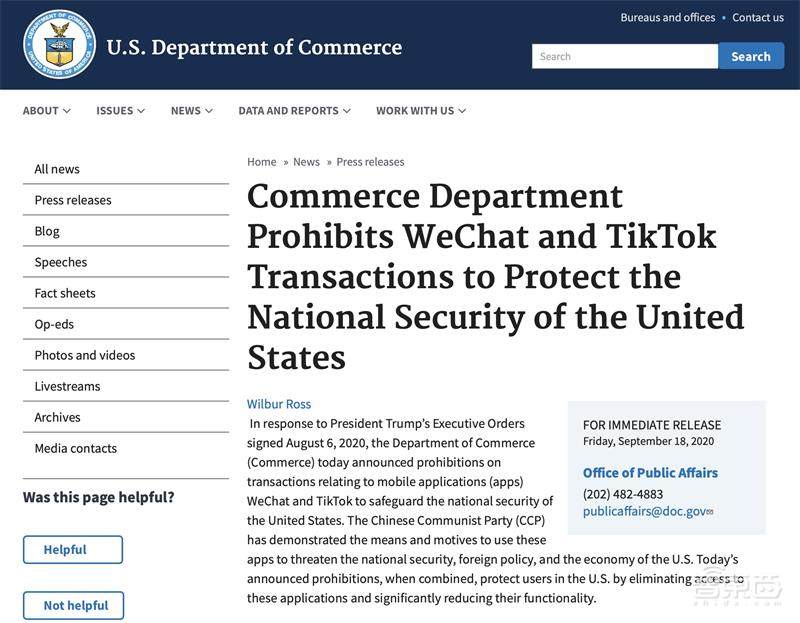This screenshot has height=623, width=800.
Task: Click inside the Search text field
Action: 624,56
